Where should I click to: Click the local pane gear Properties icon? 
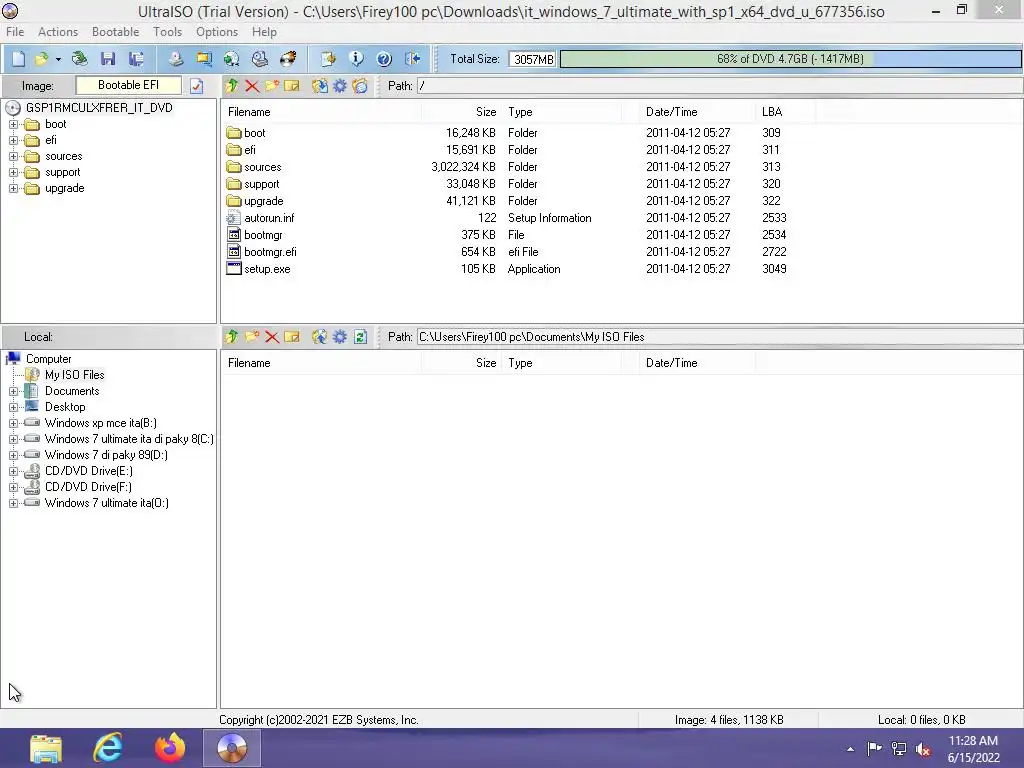pos(340,336)
